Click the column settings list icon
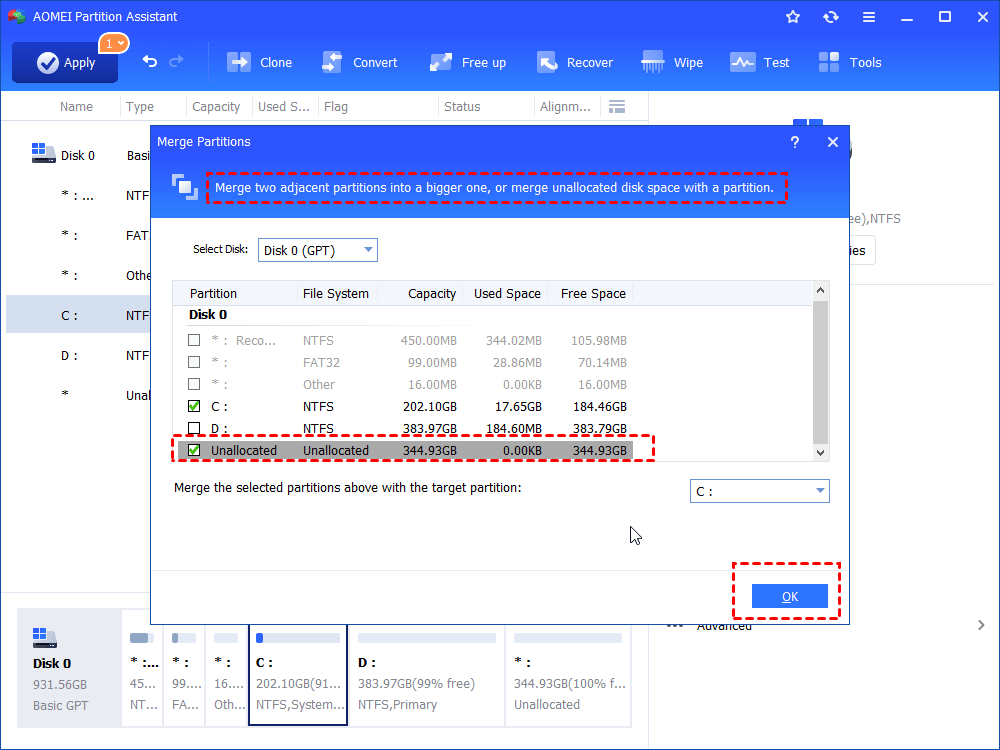Screen dimensions: 1000x750 coord(617,107)
